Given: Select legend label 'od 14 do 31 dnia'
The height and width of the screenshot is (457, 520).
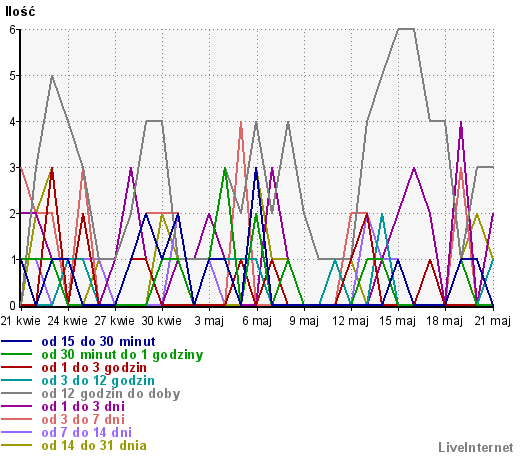Looking at the screenshot, I should pos(94,446).
